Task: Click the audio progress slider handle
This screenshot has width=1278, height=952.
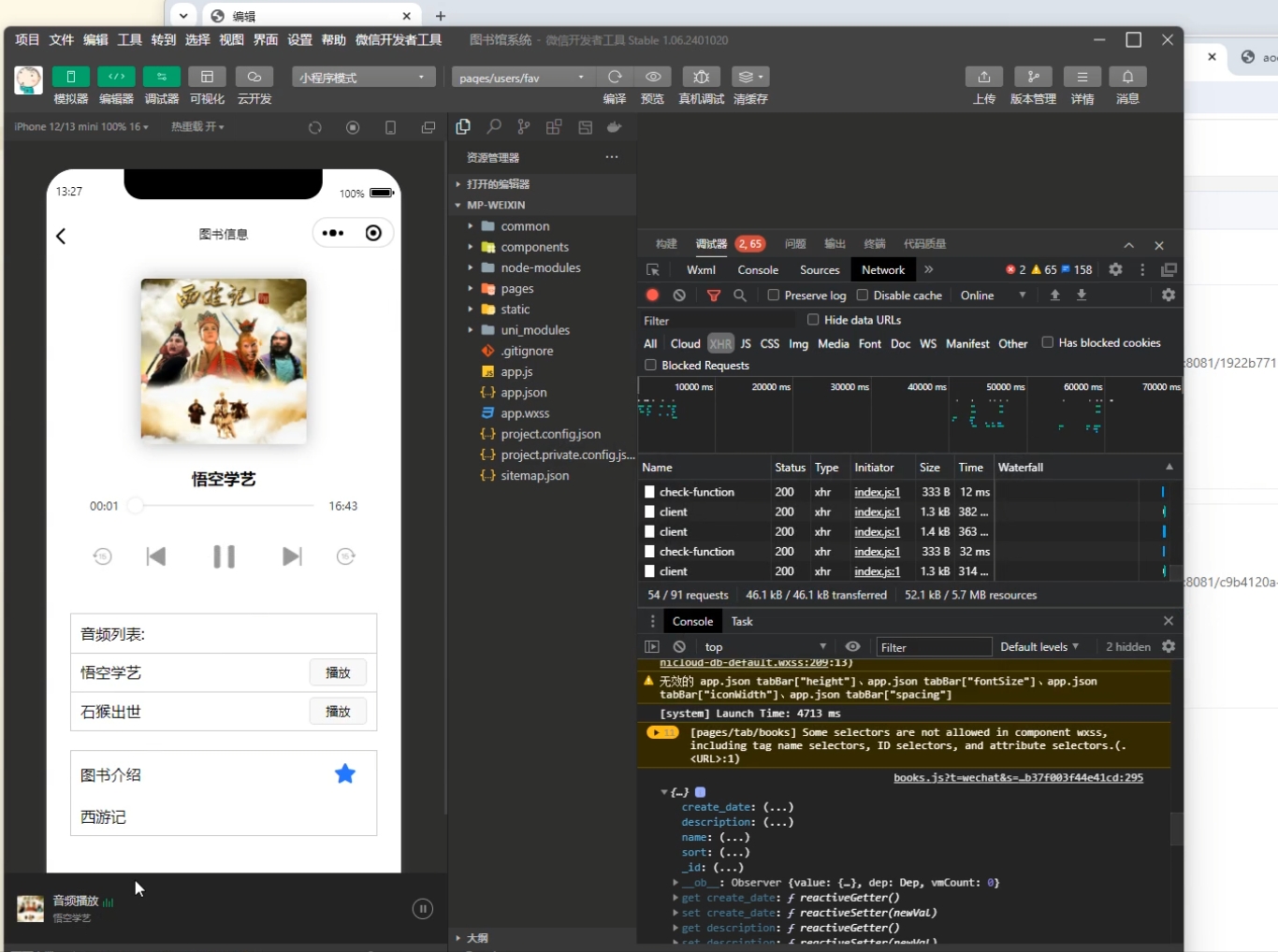Action: [x=136, y=505]
